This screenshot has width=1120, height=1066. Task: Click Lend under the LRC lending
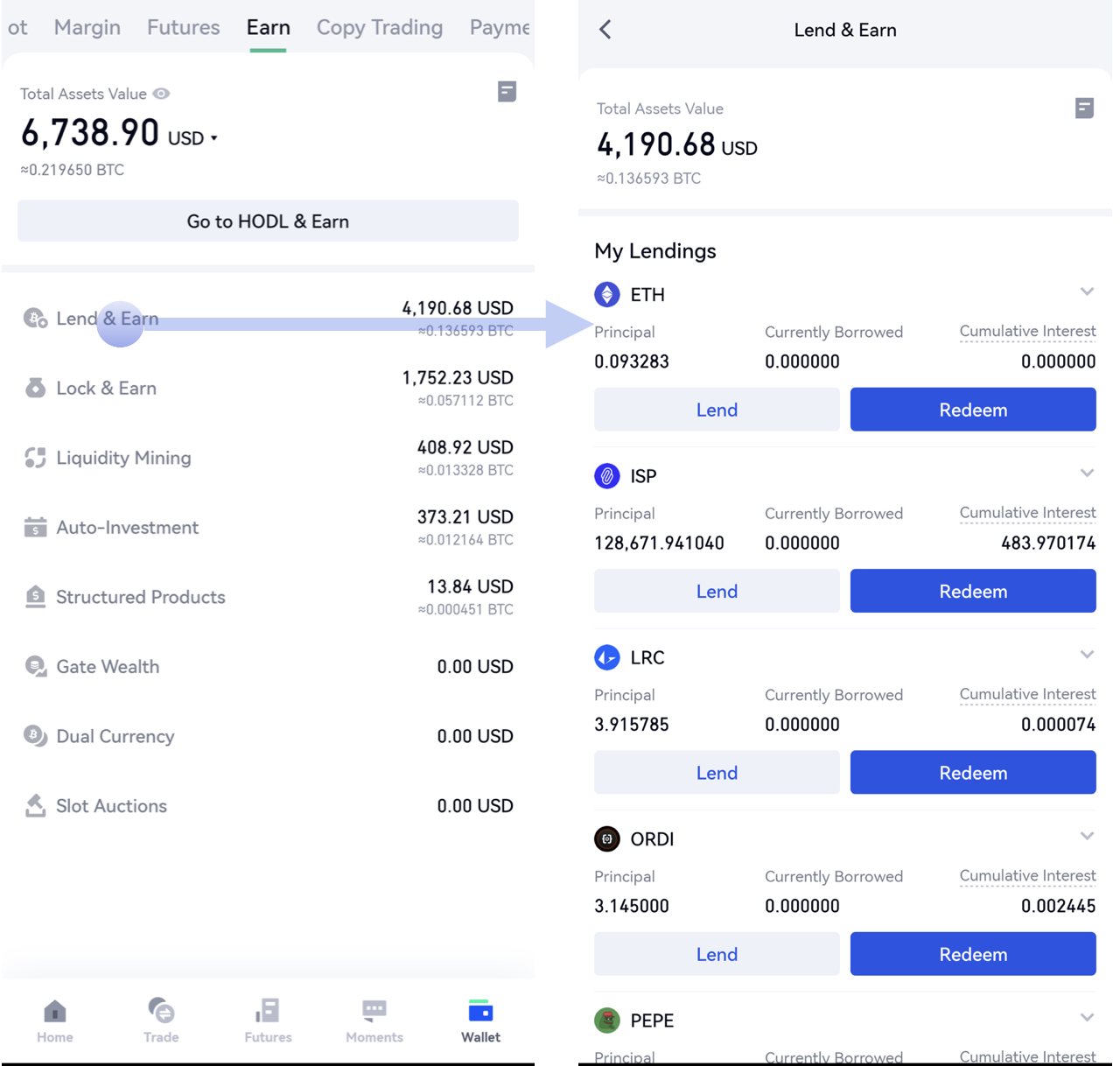point(717,773)
